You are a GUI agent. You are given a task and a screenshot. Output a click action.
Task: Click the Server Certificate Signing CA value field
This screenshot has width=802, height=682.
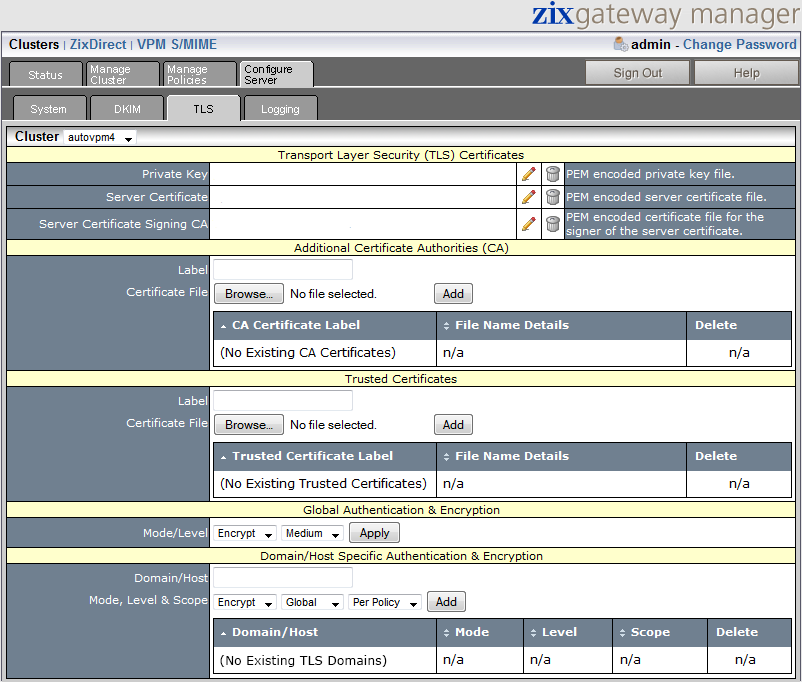click(363, 224)
